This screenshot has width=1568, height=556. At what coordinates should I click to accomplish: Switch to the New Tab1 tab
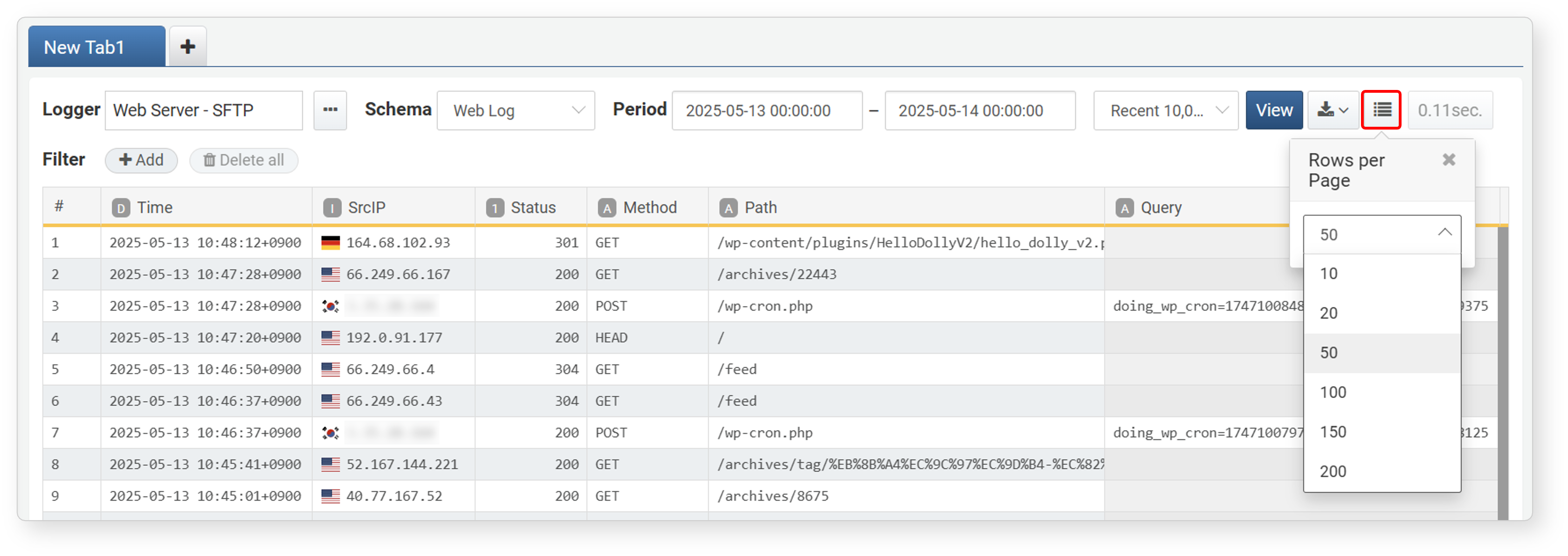[x=97, y=46]
